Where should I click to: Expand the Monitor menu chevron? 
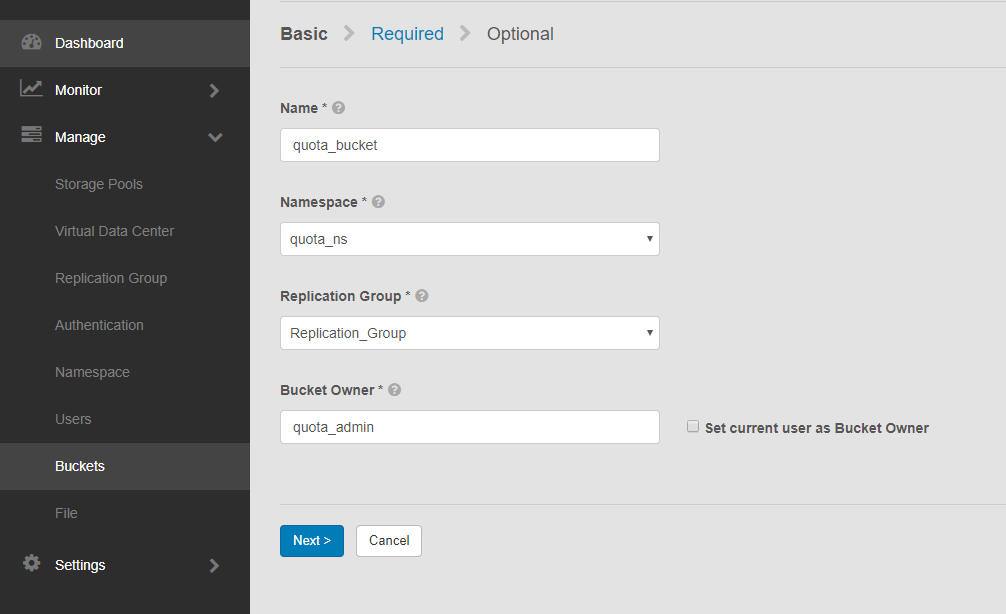(214, 90)
